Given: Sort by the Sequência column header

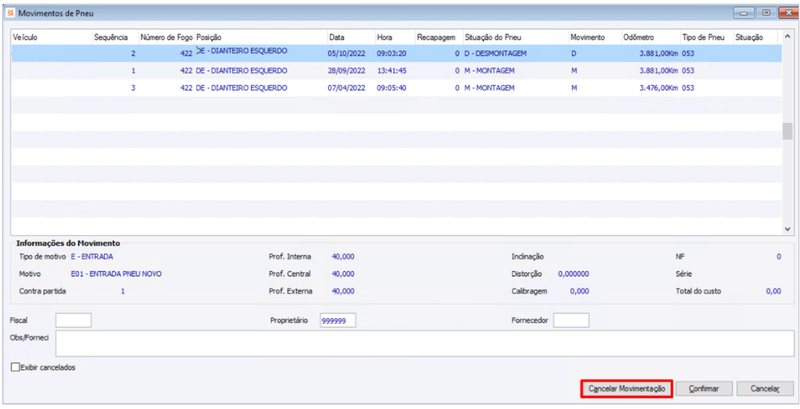Looking at the screenshot, I should click(112, 37).
